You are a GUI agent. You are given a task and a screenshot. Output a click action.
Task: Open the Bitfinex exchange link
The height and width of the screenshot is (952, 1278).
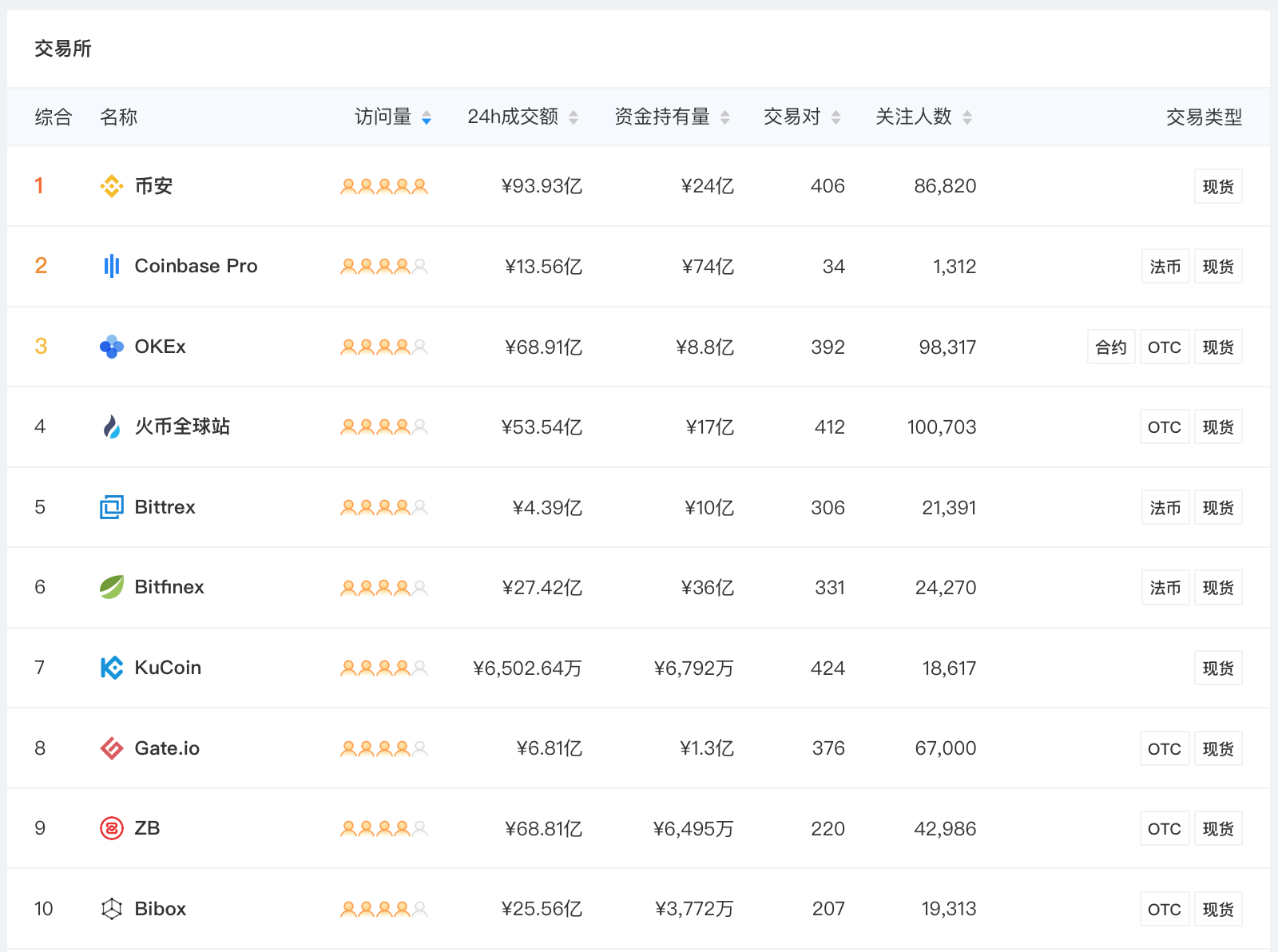tap(169, 587)
